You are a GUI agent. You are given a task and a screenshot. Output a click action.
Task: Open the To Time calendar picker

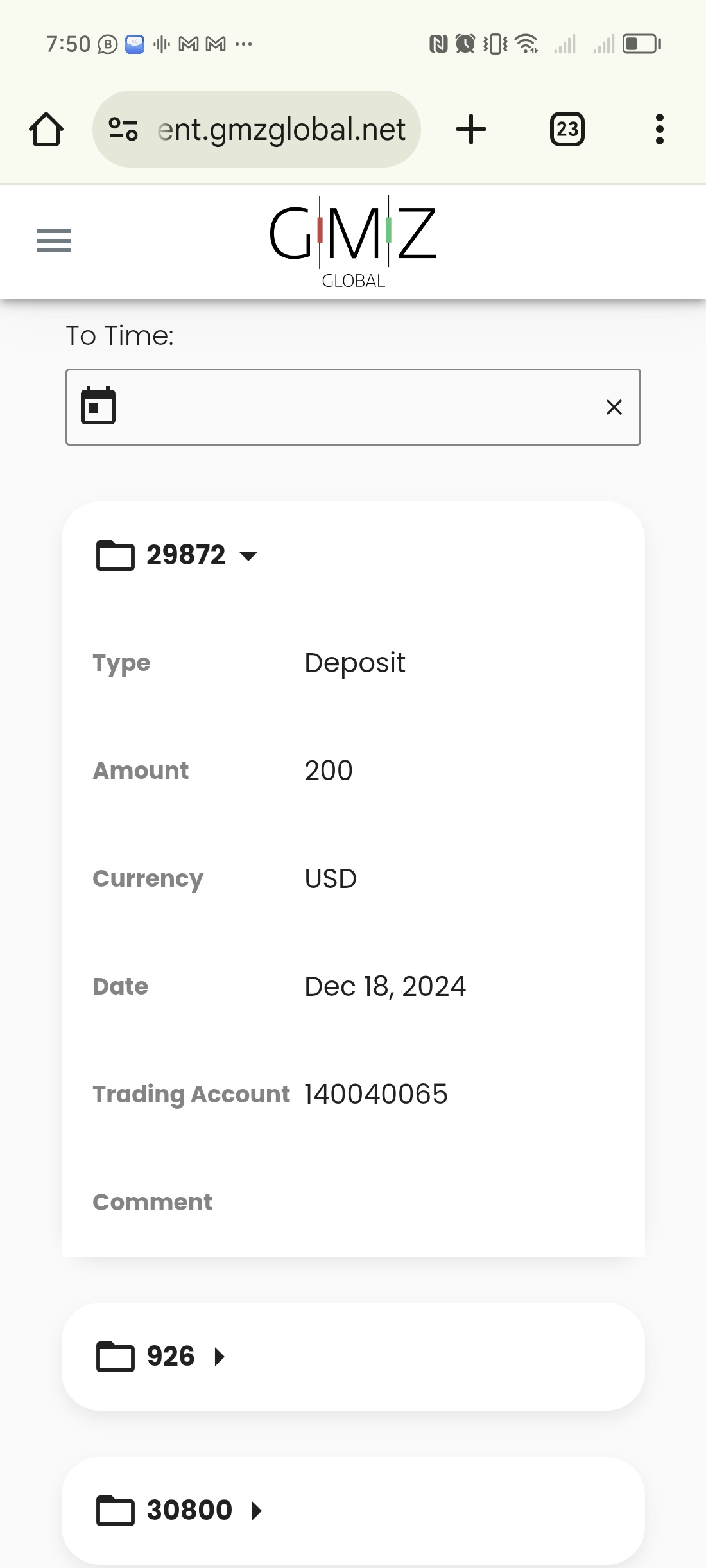pos(98,406)
